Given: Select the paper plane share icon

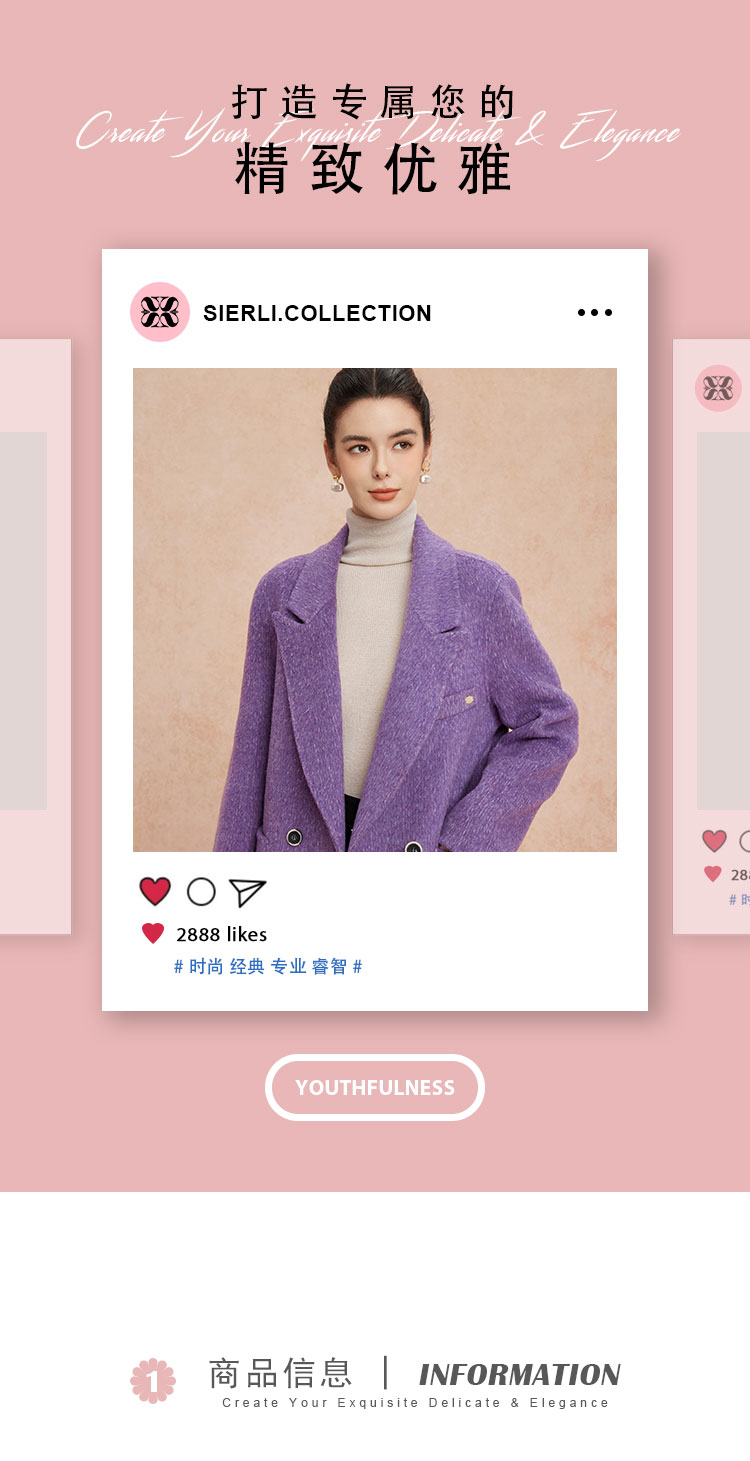Looking at the screenshot, I should pyautogui.click(x=247, y=892).
